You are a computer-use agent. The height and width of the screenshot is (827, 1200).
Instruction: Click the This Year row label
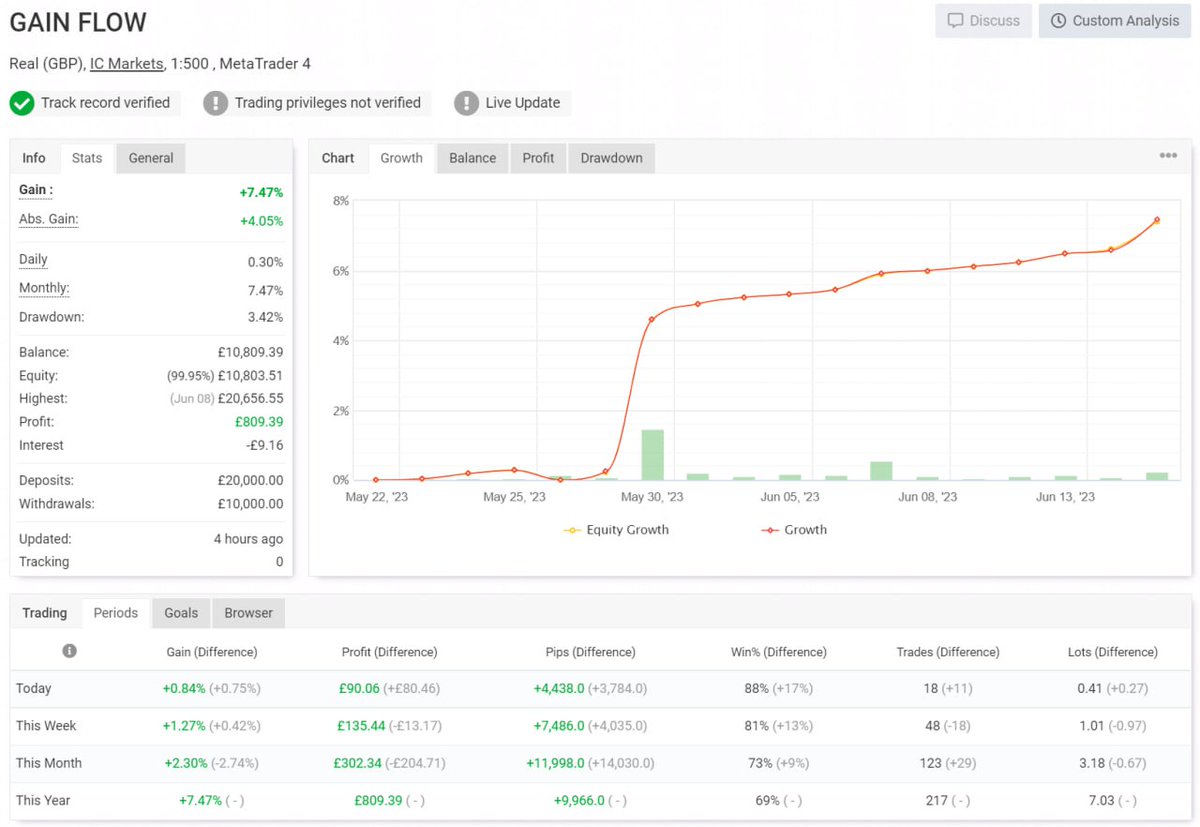click(x=43, y=800)
